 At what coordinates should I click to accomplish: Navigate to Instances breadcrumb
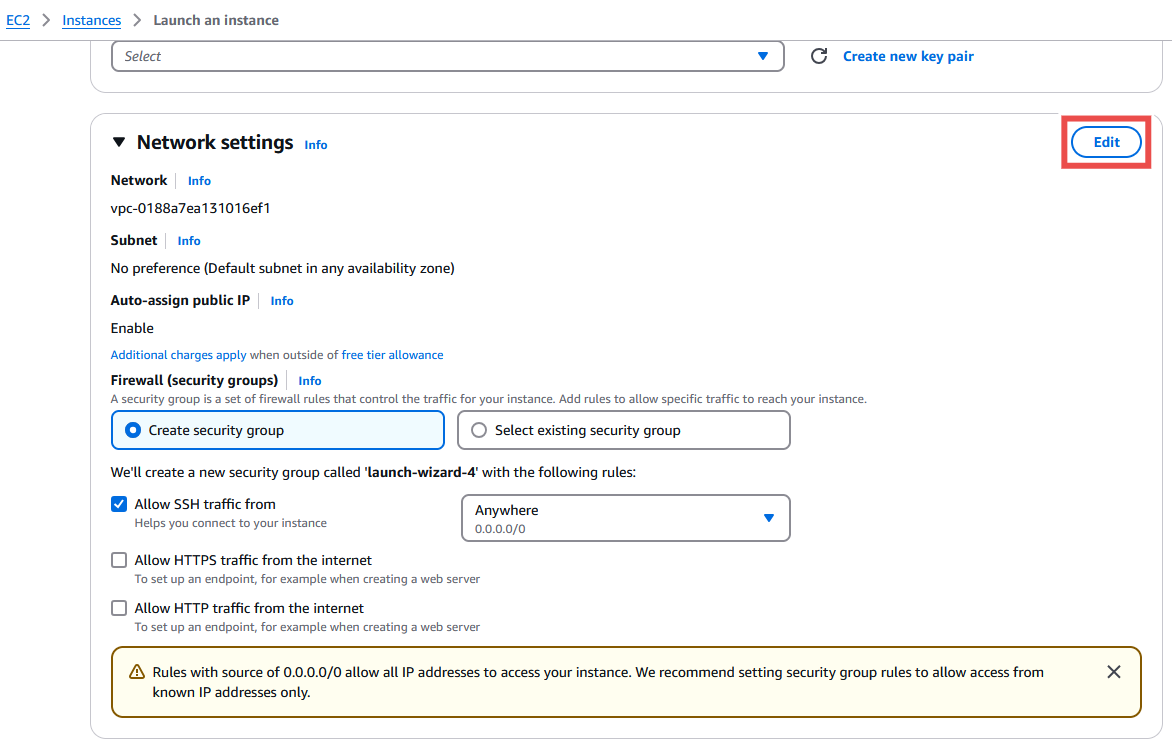tap(92, 20)
